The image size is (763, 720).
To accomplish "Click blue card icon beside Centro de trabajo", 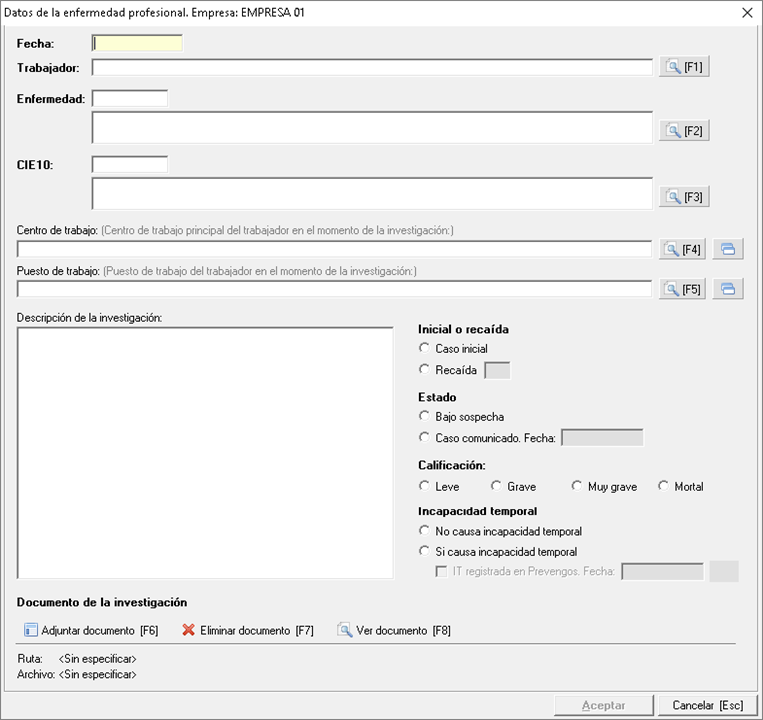I will click(x=728, y=249).
